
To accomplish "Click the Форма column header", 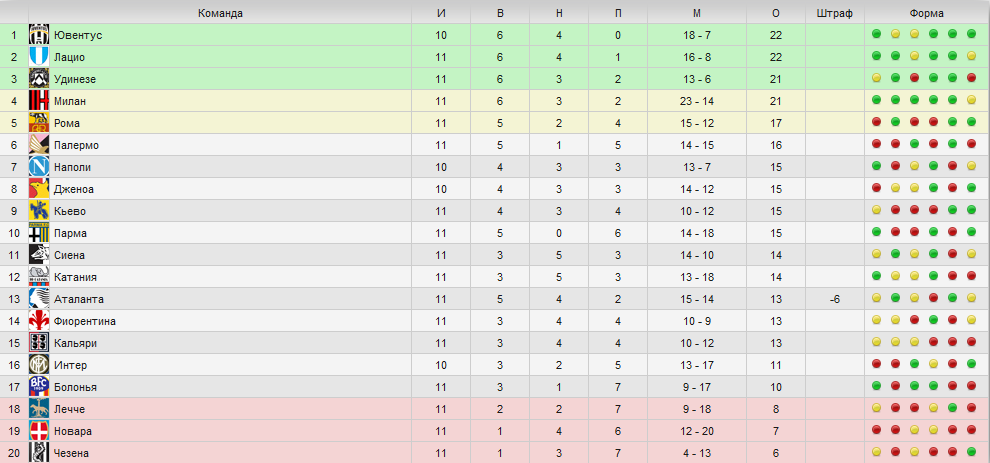I will (927, 13).
